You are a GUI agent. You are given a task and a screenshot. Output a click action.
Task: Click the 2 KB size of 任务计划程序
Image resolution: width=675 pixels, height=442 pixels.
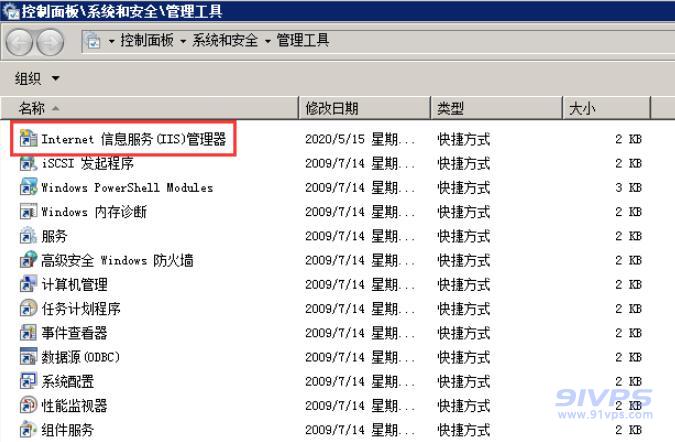629,309
